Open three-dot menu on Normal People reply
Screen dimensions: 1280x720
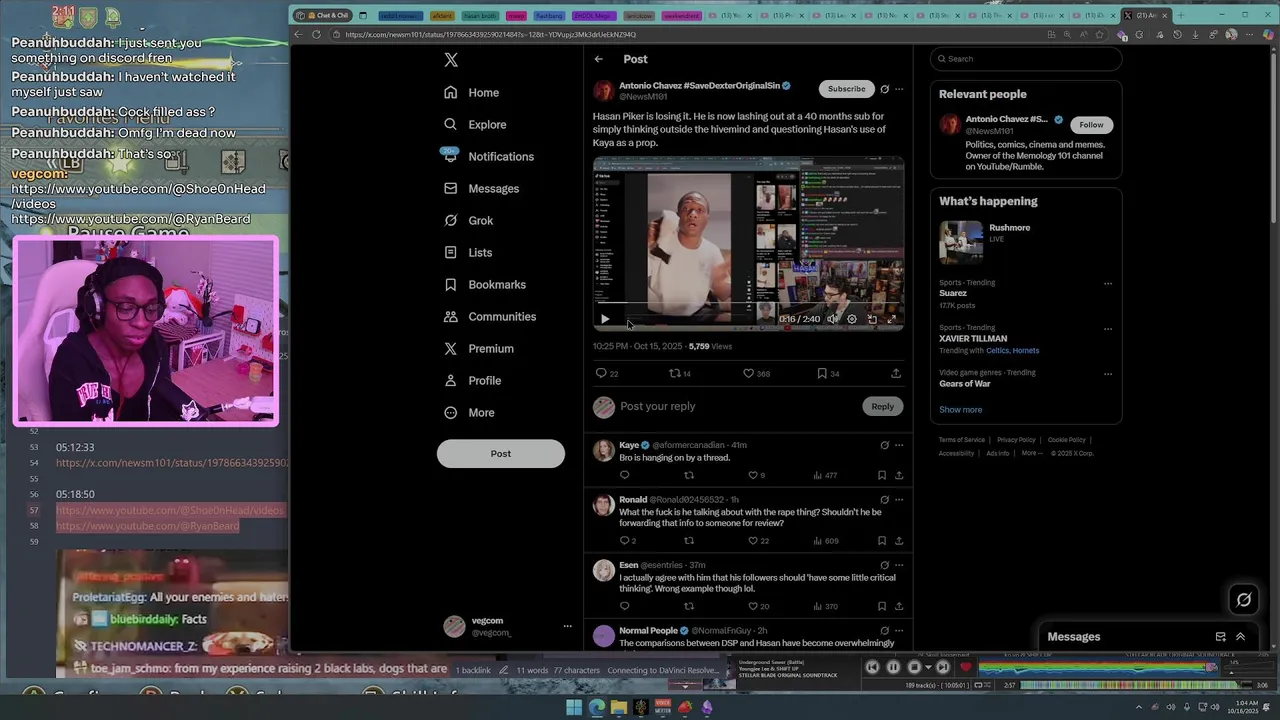coord(899,631)
